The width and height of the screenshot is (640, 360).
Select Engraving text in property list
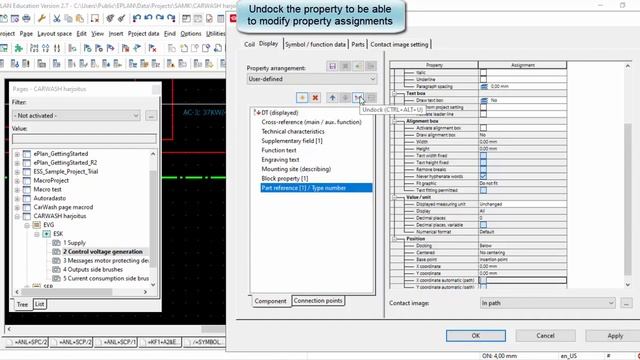pos(280,160)
